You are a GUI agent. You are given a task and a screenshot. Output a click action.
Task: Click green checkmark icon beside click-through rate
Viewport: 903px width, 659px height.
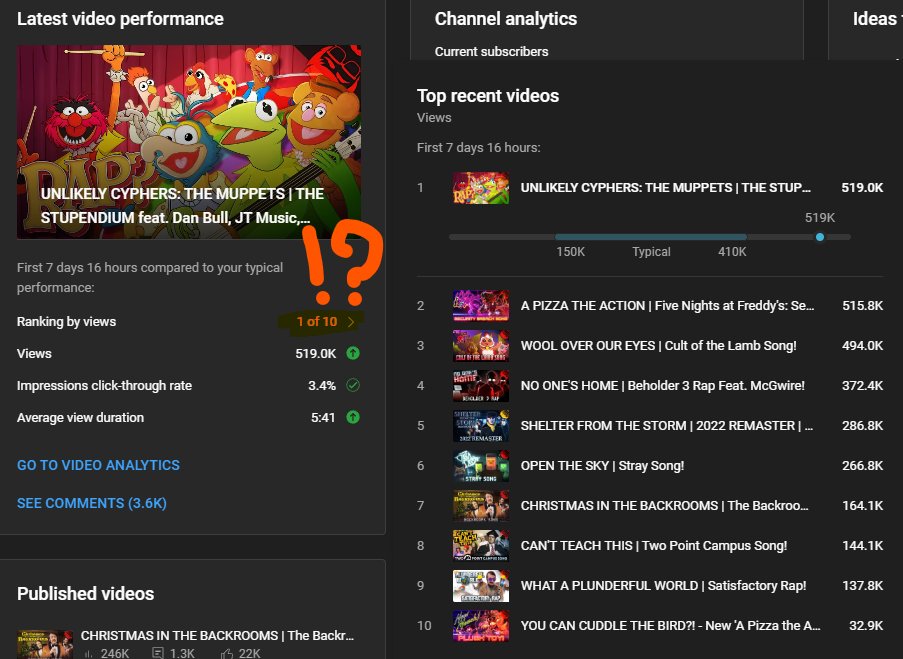coord(353,385)
